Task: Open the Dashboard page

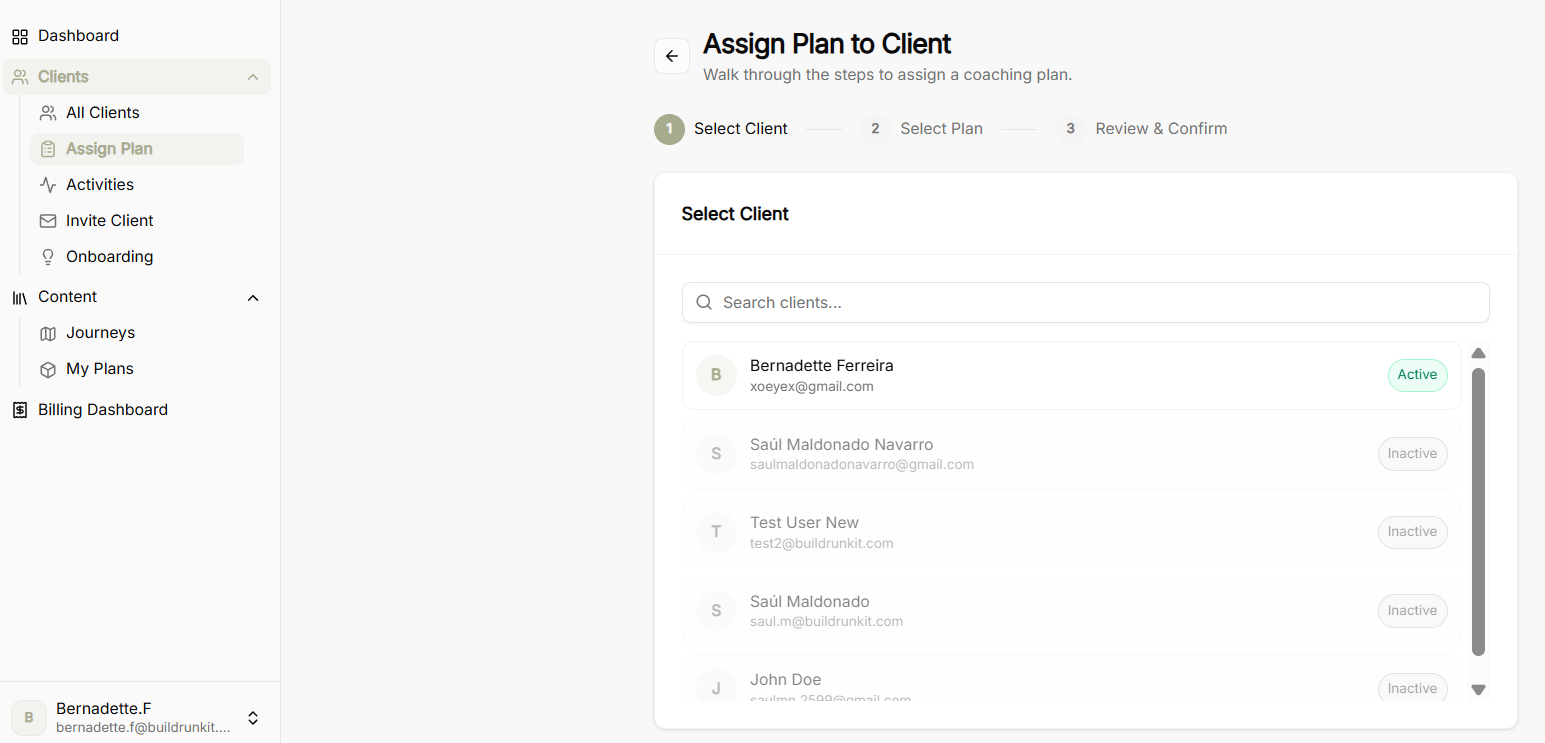Action: (78, 36)
